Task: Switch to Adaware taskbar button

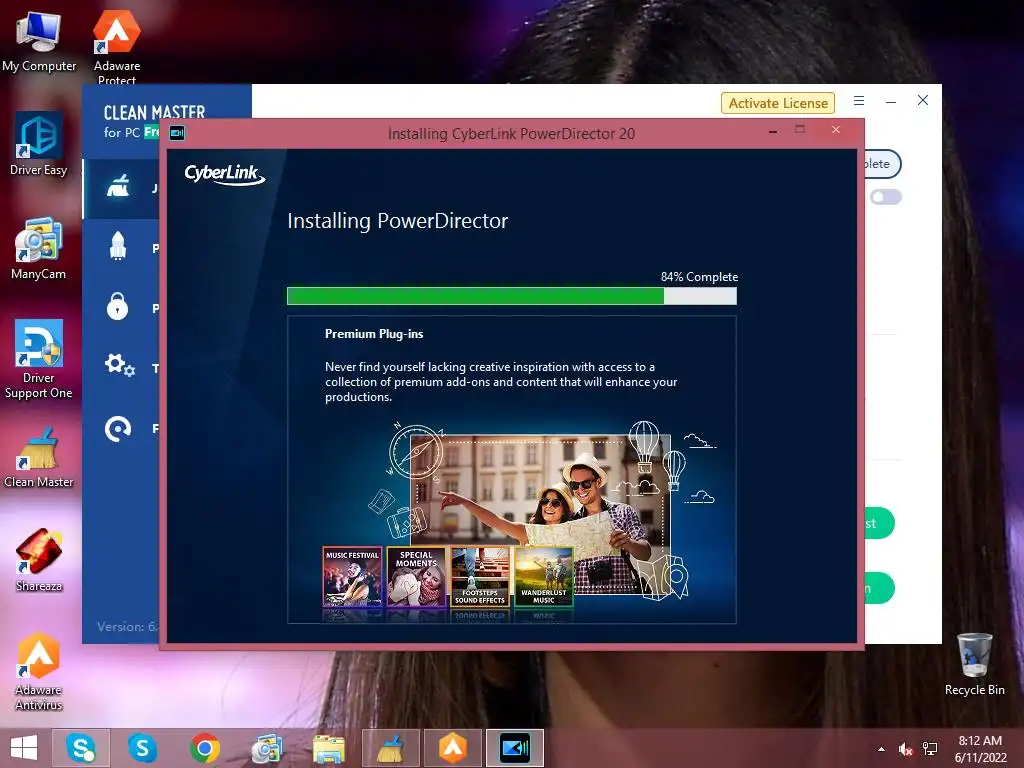Action: [453, 748]
